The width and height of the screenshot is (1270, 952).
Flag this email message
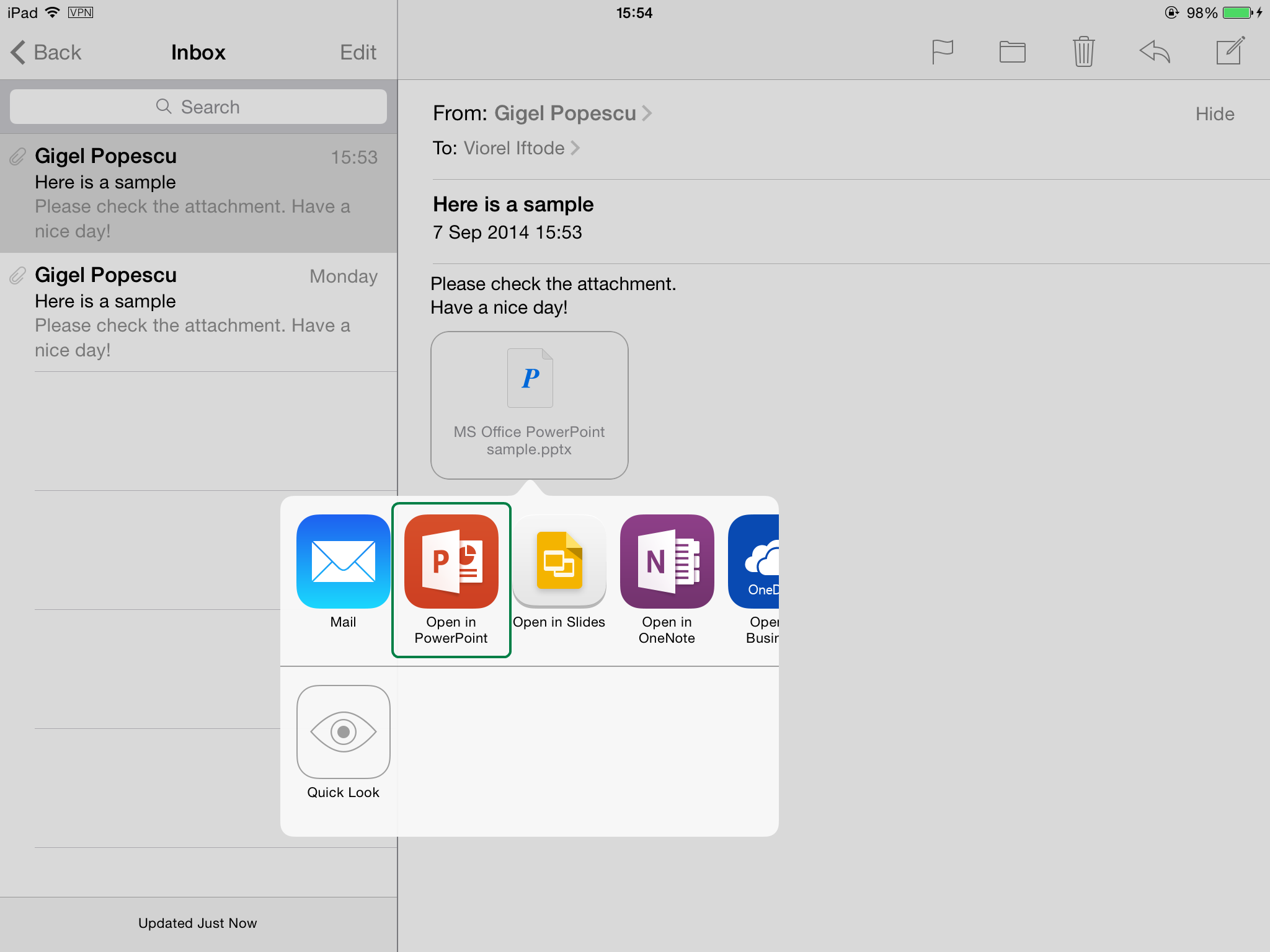tap(943, 52)
